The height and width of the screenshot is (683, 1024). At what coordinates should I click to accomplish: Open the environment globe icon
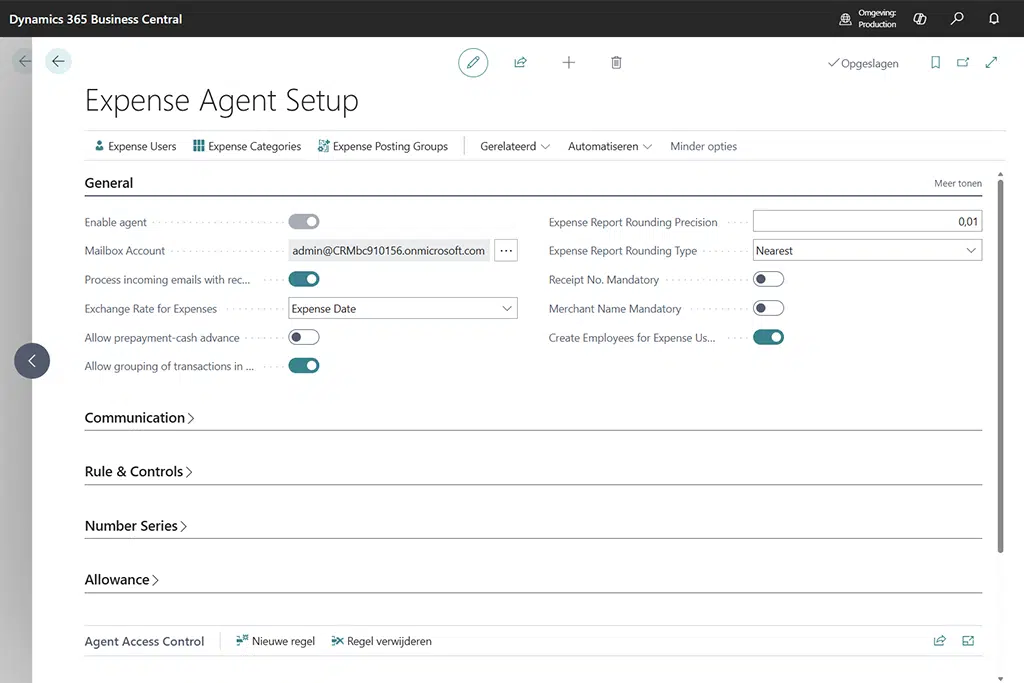click(x=845, y=19)
